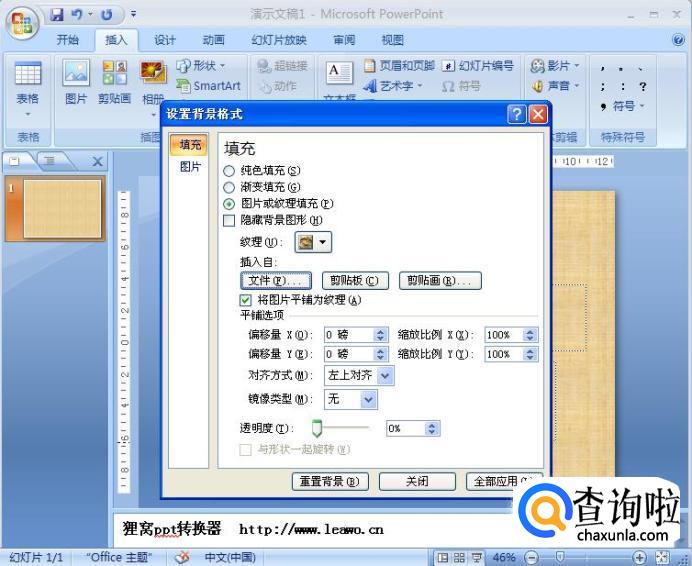Viewport: 692px width, 566px height.
Task: Open the quick access toolbar customize arrow
Action: coord(133,15)
